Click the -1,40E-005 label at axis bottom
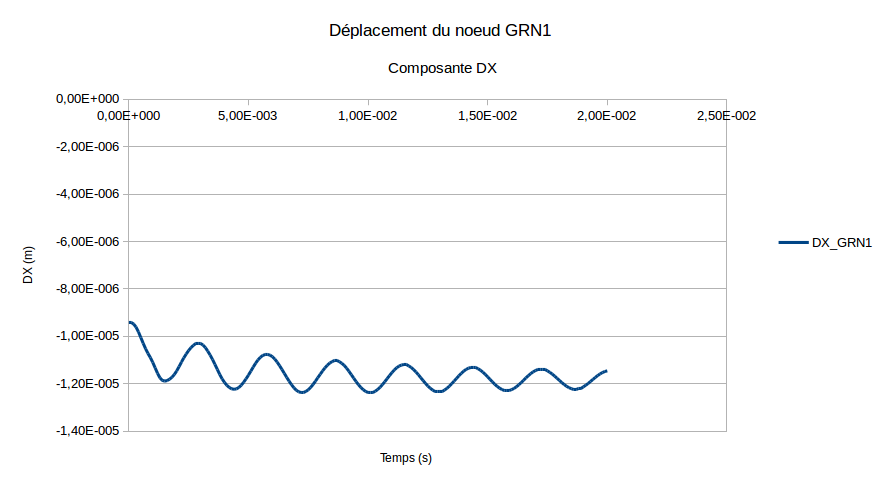885x485 pixels. pos(87,431)
